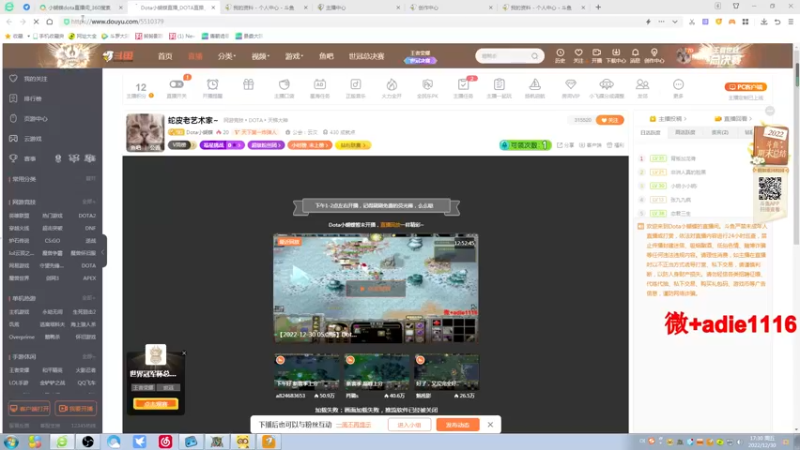Expand 全部 next to 单机热游 section
This screenshot has width=800, height=450.
click(x=89, y=298)
